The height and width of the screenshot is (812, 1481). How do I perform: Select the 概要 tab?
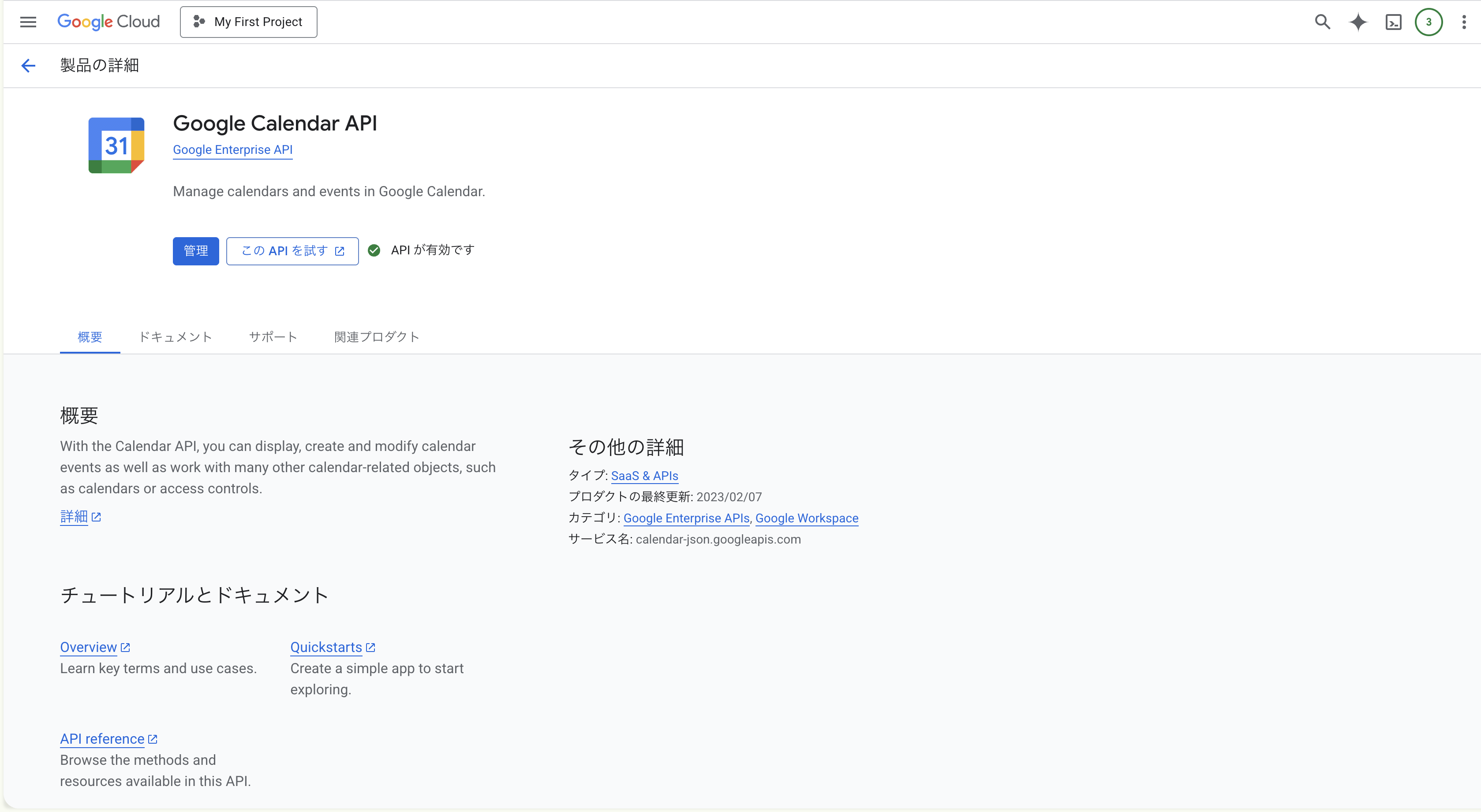(x=90, y=337)
